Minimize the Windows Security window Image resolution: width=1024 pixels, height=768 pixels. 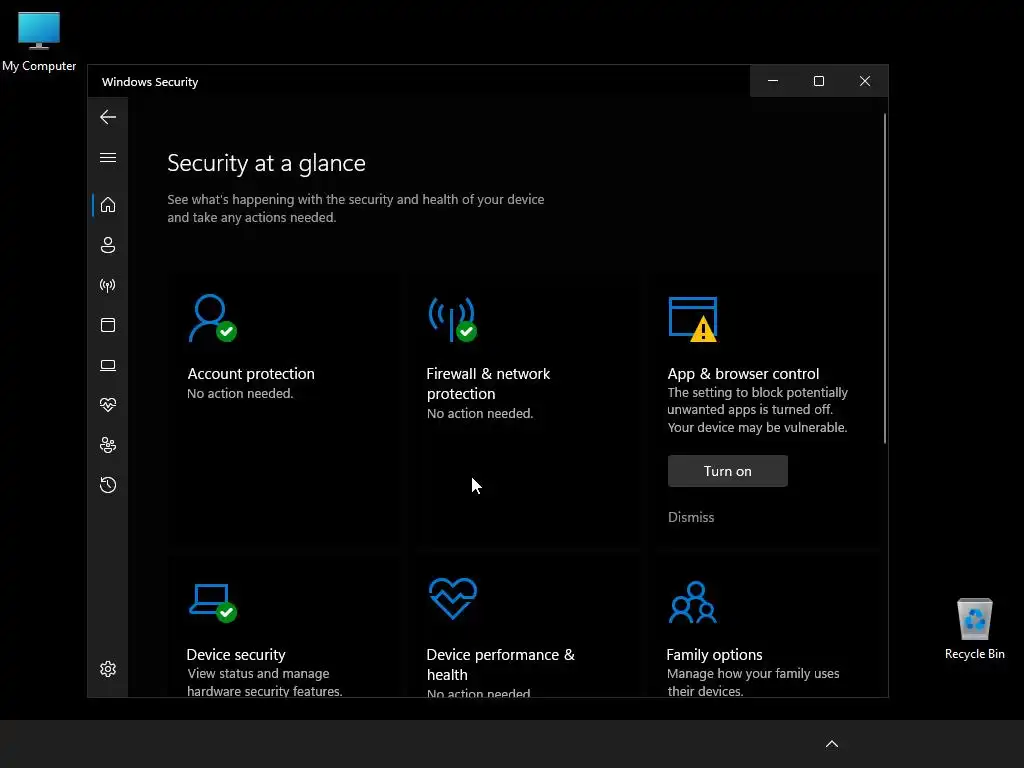point(773,81)
